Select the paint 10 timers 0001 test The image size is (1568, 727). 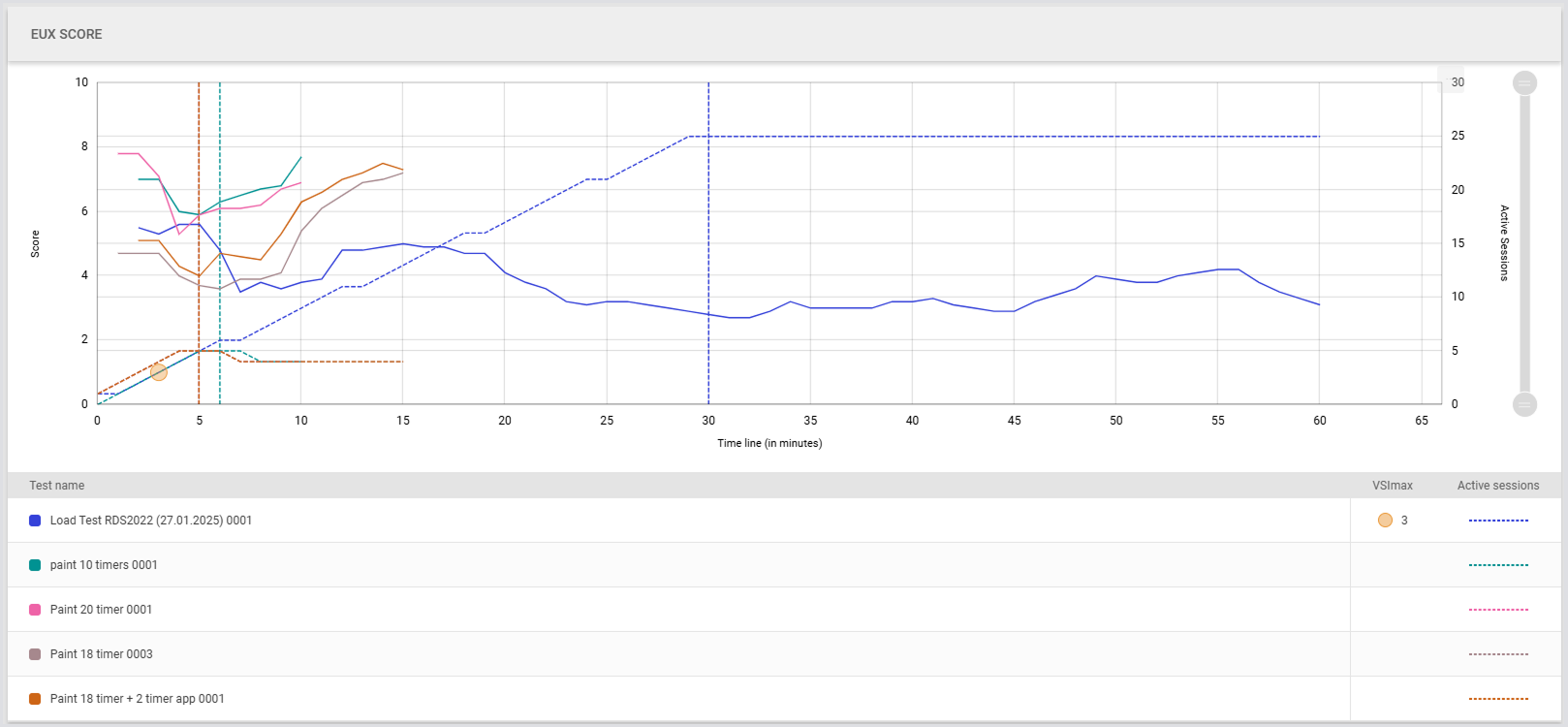104,565
